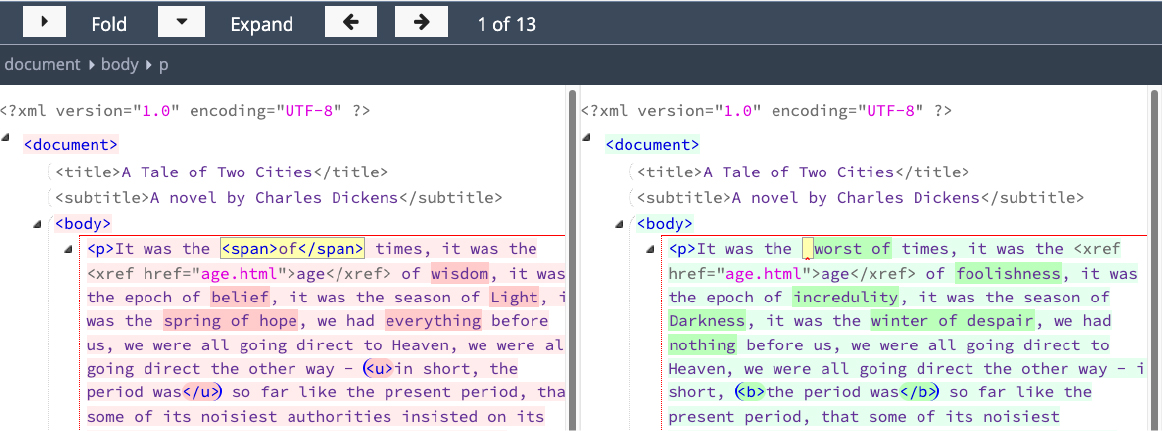
Task: Select 'body' in the breadcrumb path
Action: coord(119,64)
